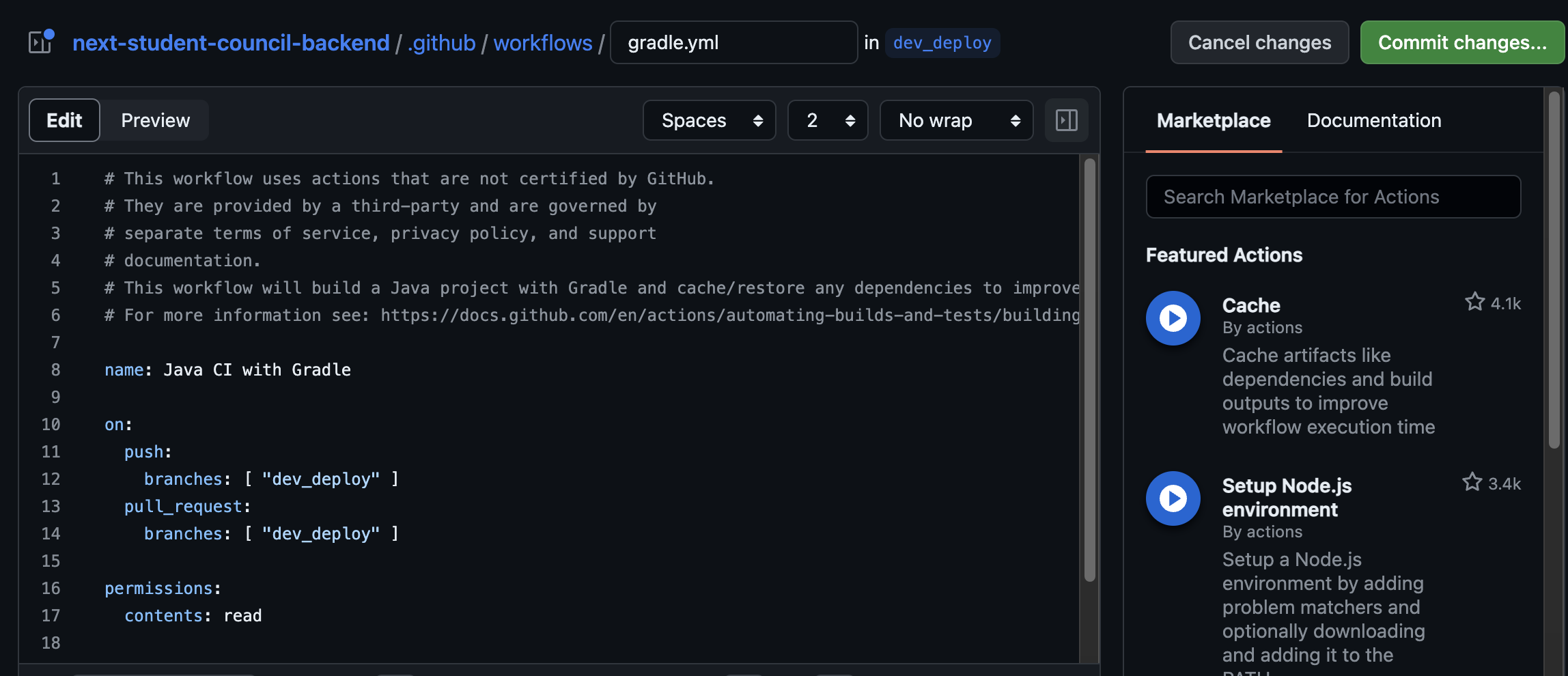Click Search Marketplace for Actions field
Screen dimensions: 1568x676
coord(1333,197)
